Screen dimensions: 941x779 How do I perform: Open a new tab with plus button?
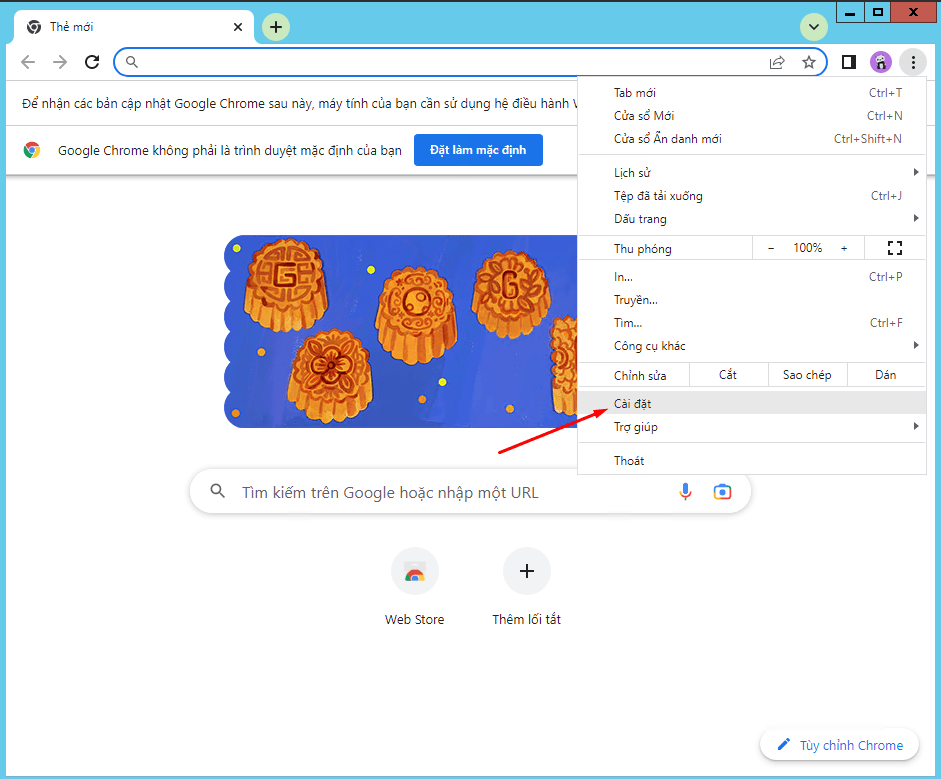pos(275,27)
